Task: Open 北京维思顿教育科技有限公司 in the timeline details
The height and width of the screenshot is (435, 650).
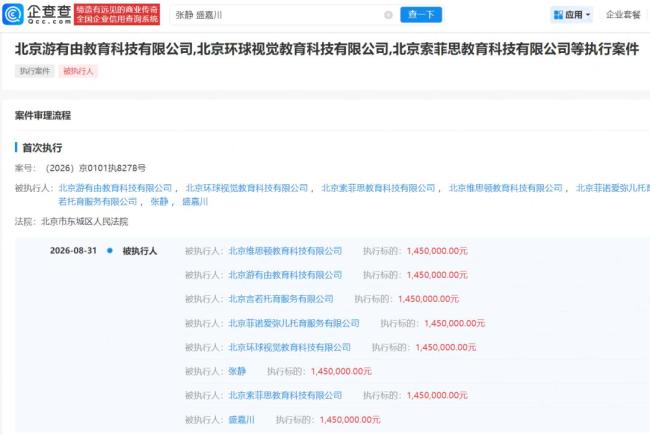Action: [285, 251]
